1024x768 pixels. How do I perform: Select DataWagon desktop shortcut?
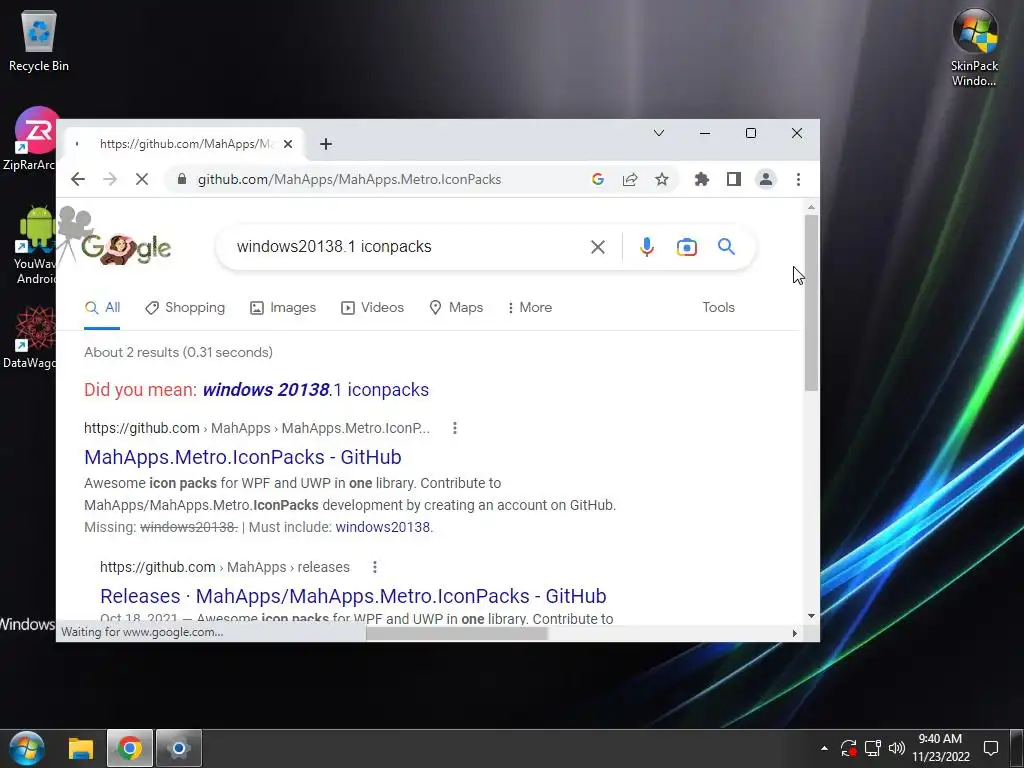(30, 338)
